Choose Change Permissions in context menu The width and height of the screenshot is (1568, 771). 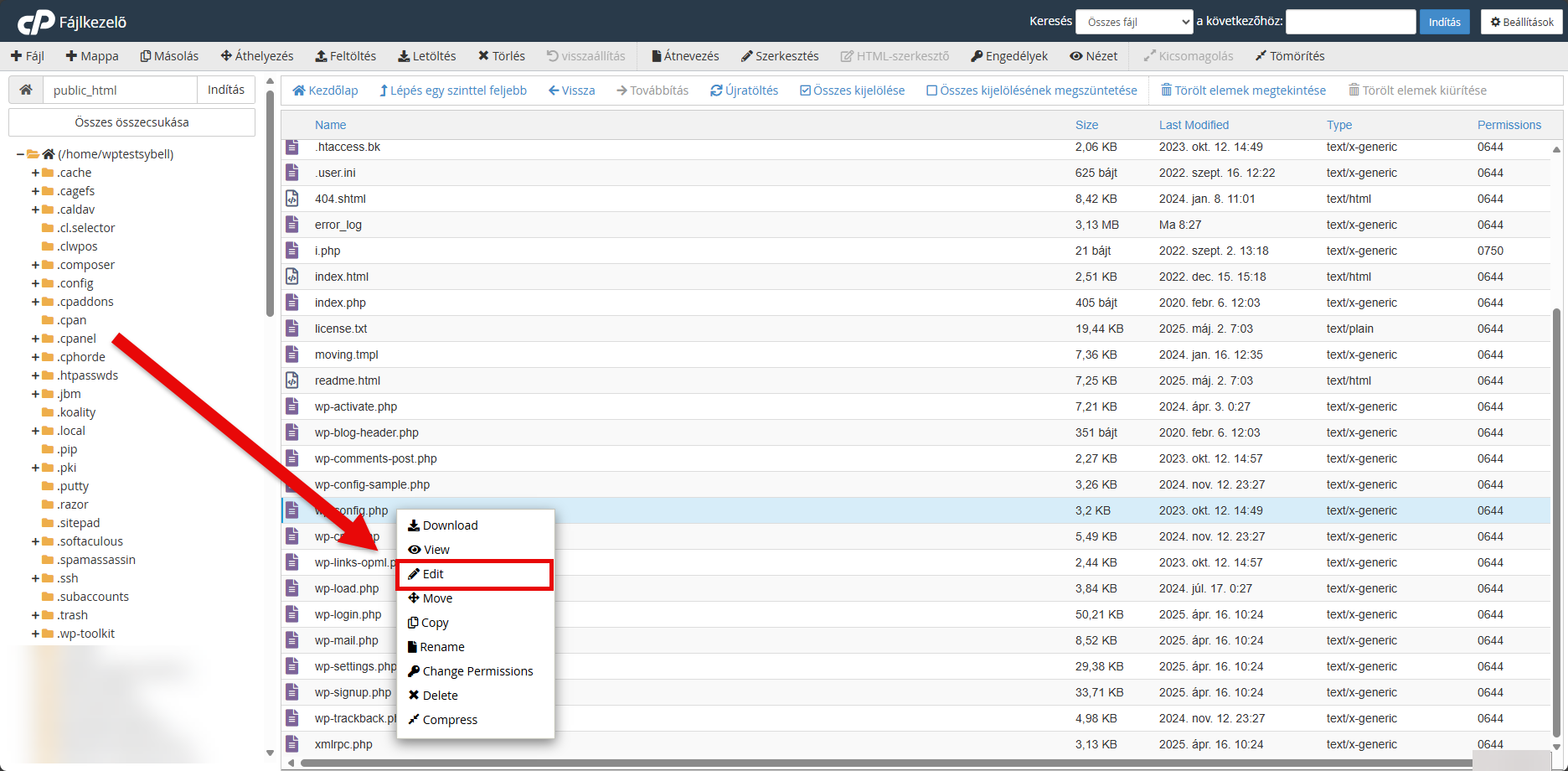477,671
